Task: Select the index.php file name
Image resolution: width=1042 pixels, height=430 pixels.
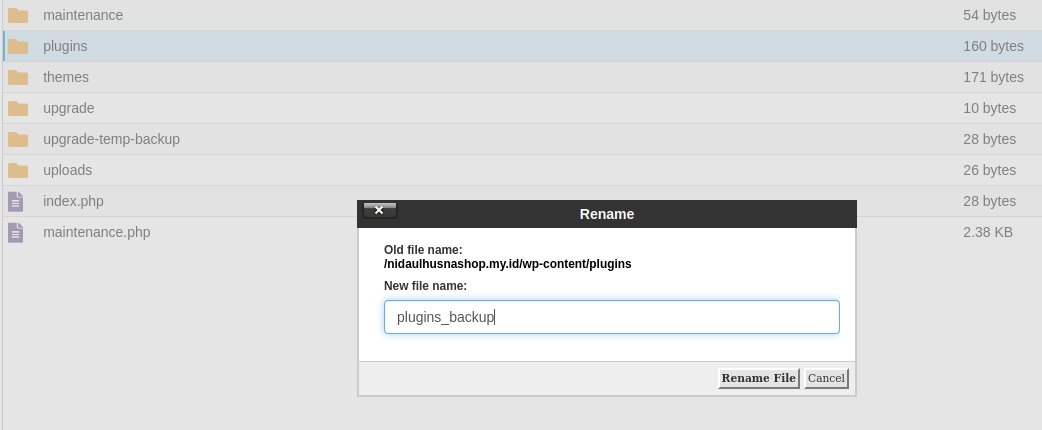Action: pos(73,201)
